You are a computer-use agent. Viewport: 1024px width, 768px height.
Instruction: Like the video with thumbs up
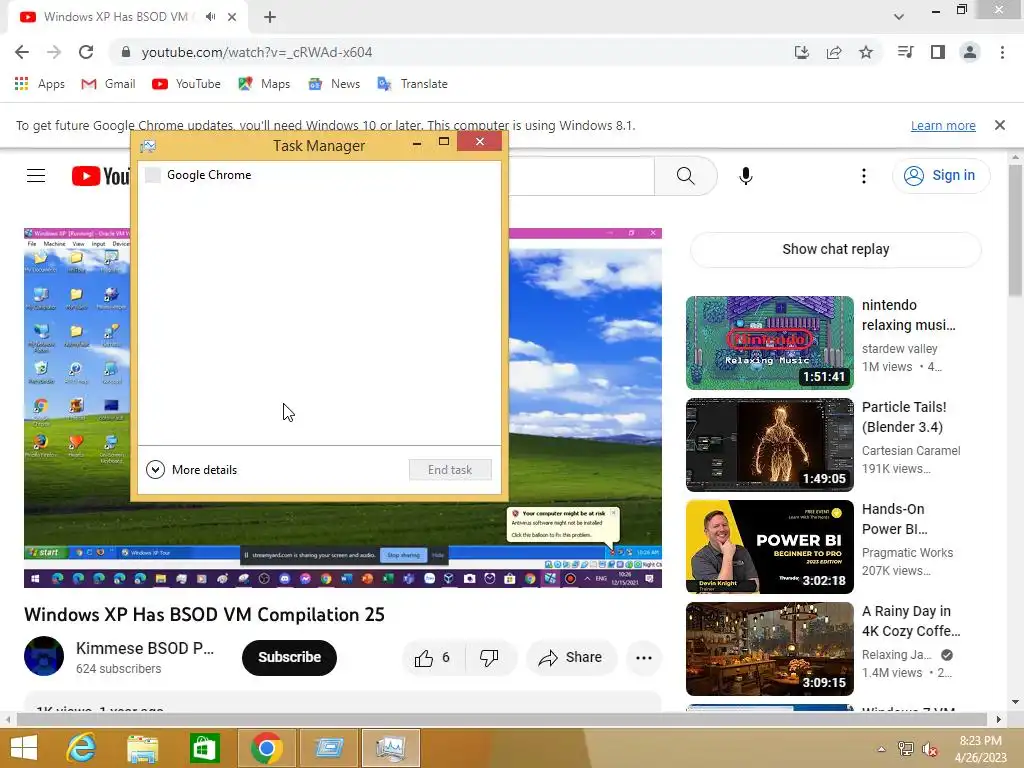click(x=432, y=658)
